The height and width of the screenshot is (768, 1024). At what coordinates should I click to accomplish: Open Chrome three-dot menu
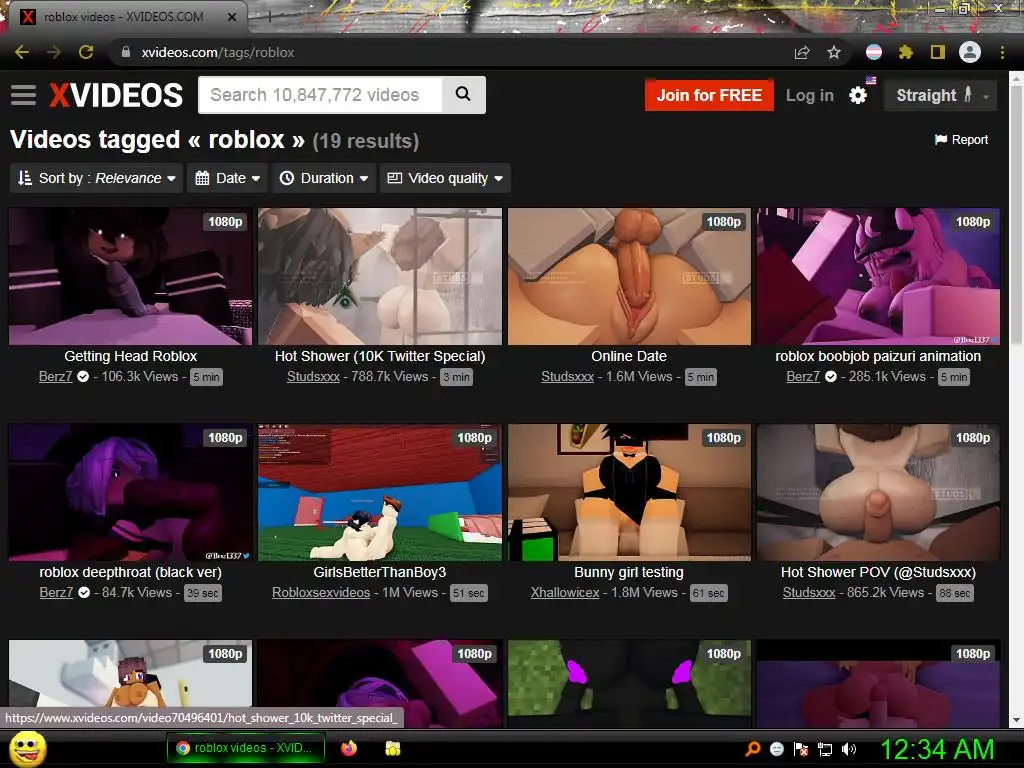click(1002, 52)
